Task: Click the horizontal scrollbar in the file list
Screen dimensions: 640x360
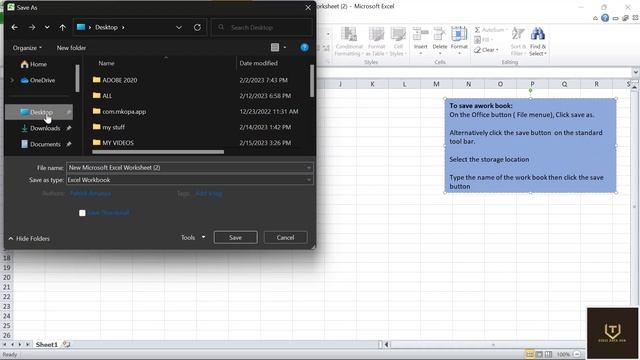Action: click(158, 152)
